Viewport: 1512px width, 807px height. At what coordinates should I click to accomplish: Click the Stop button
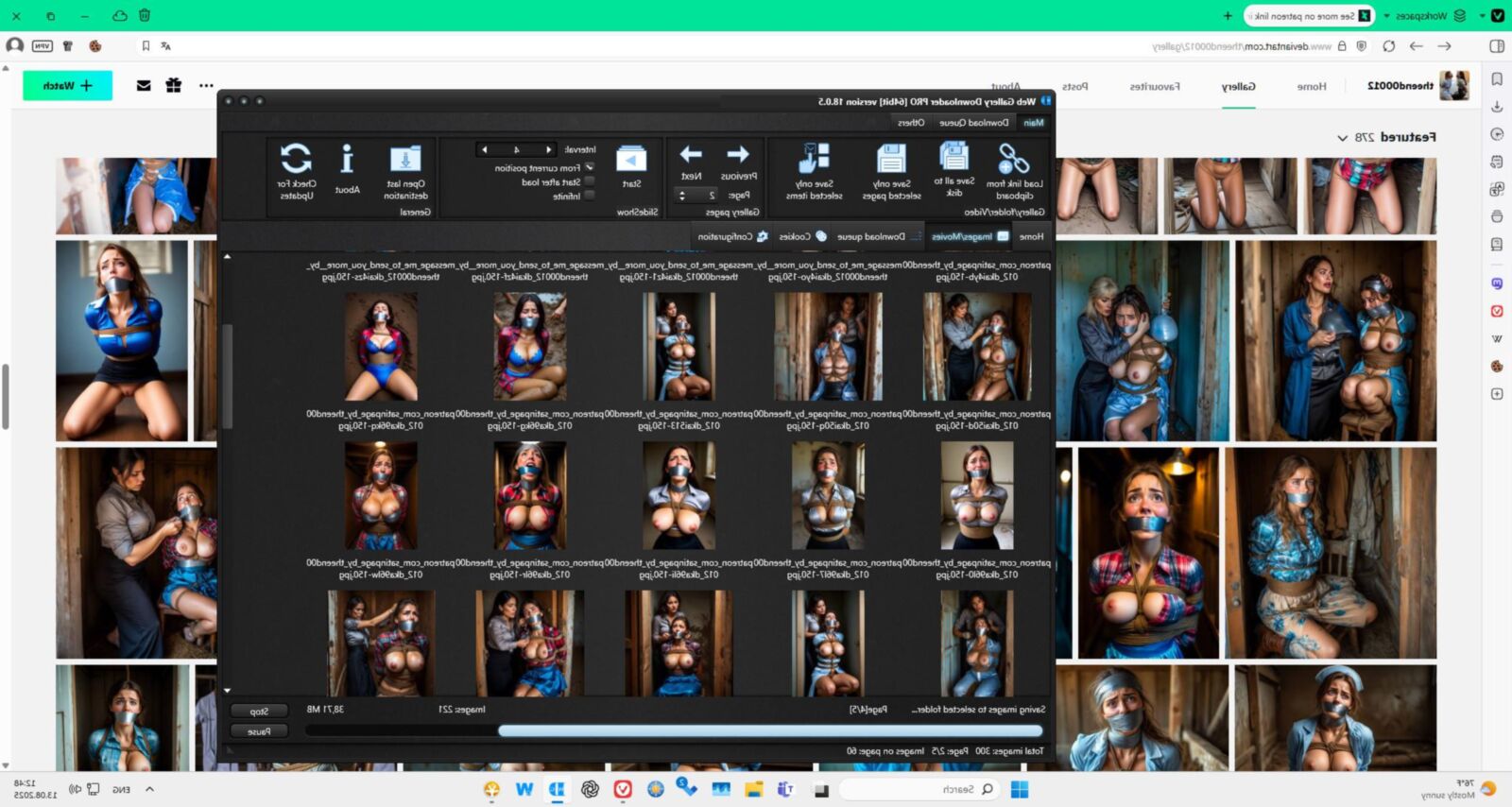(x=259, y=711)
